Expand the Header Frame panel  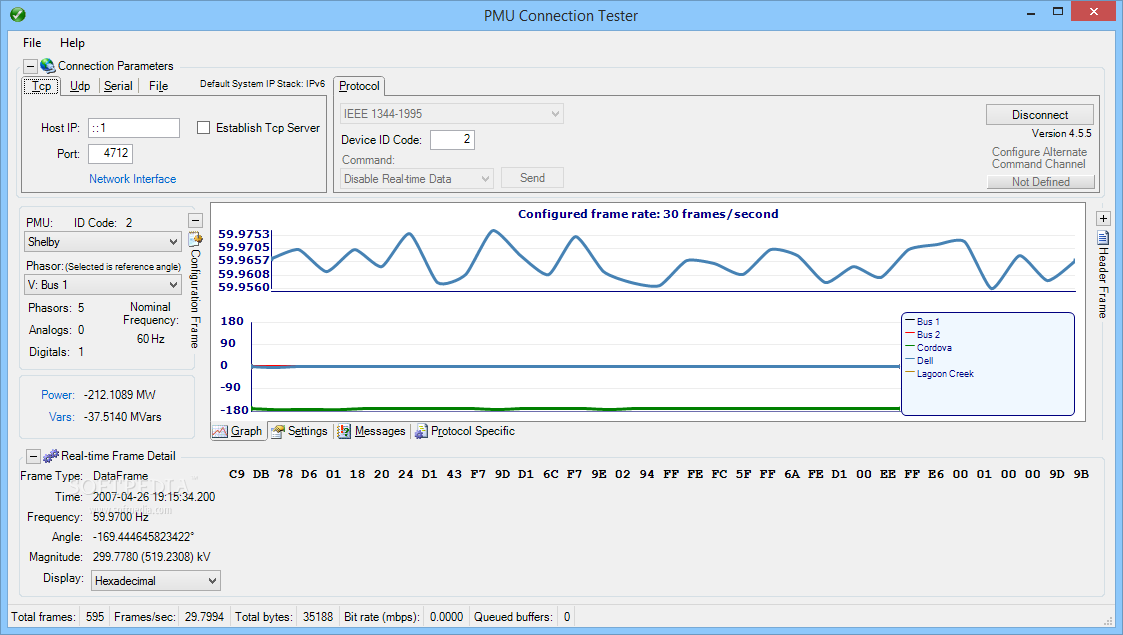[1103, 219]
